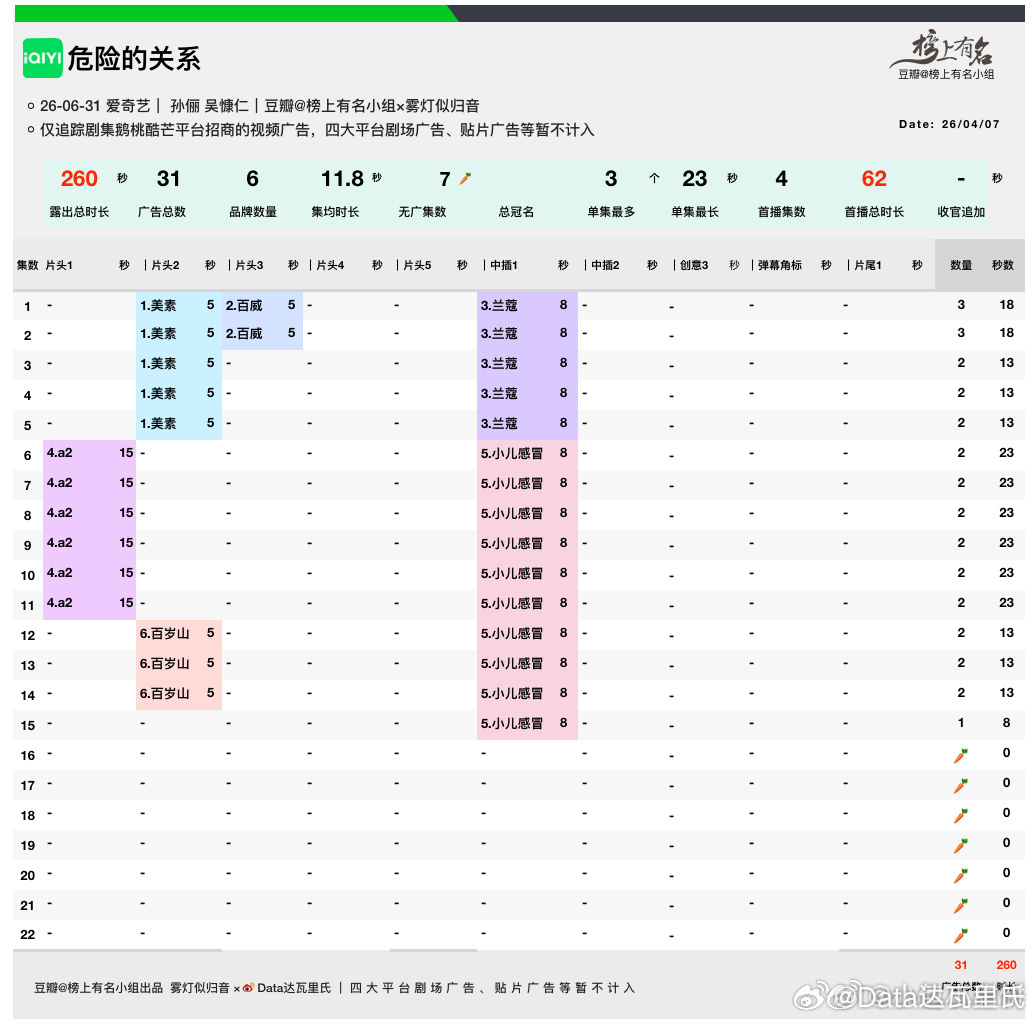
Task: Toggle the 兰蔻 ad cell in episode 3
Action: (527, 364)
